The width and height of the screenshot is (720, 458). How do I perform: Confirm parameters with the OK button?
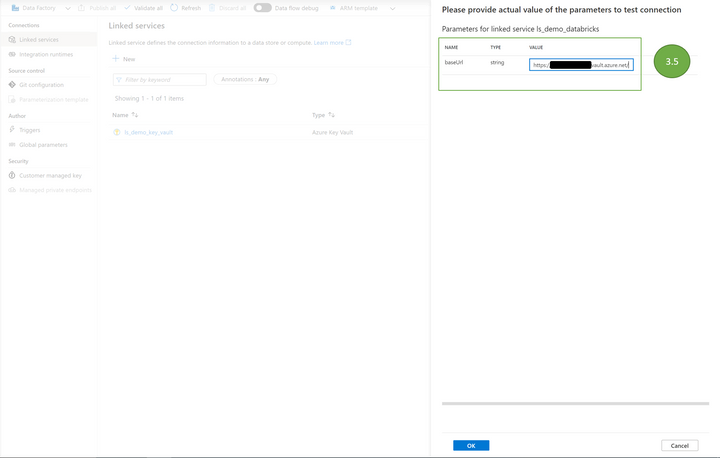pos(471,446)
